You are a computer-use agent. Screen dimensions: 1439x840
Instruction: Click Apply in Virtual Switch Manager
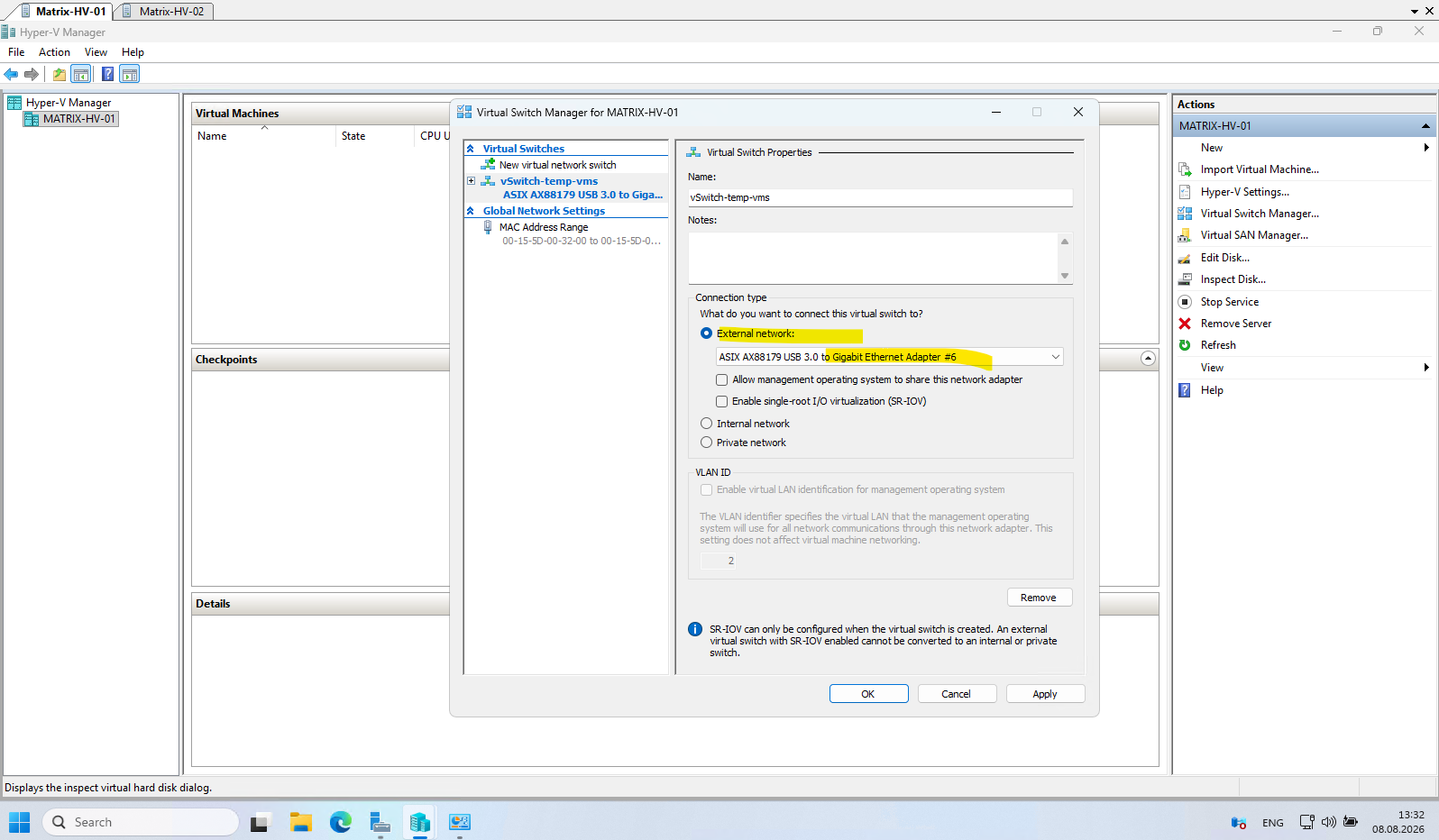pos(1045,694)
